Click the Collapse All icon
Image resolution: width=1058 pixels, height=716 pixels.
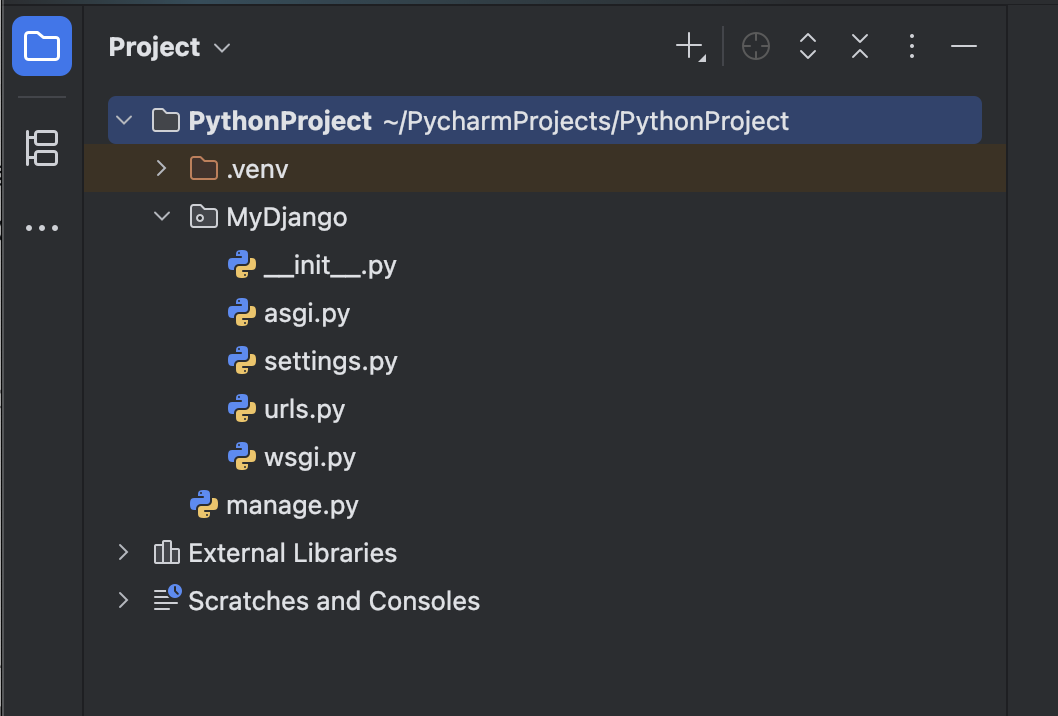(860, 46)
